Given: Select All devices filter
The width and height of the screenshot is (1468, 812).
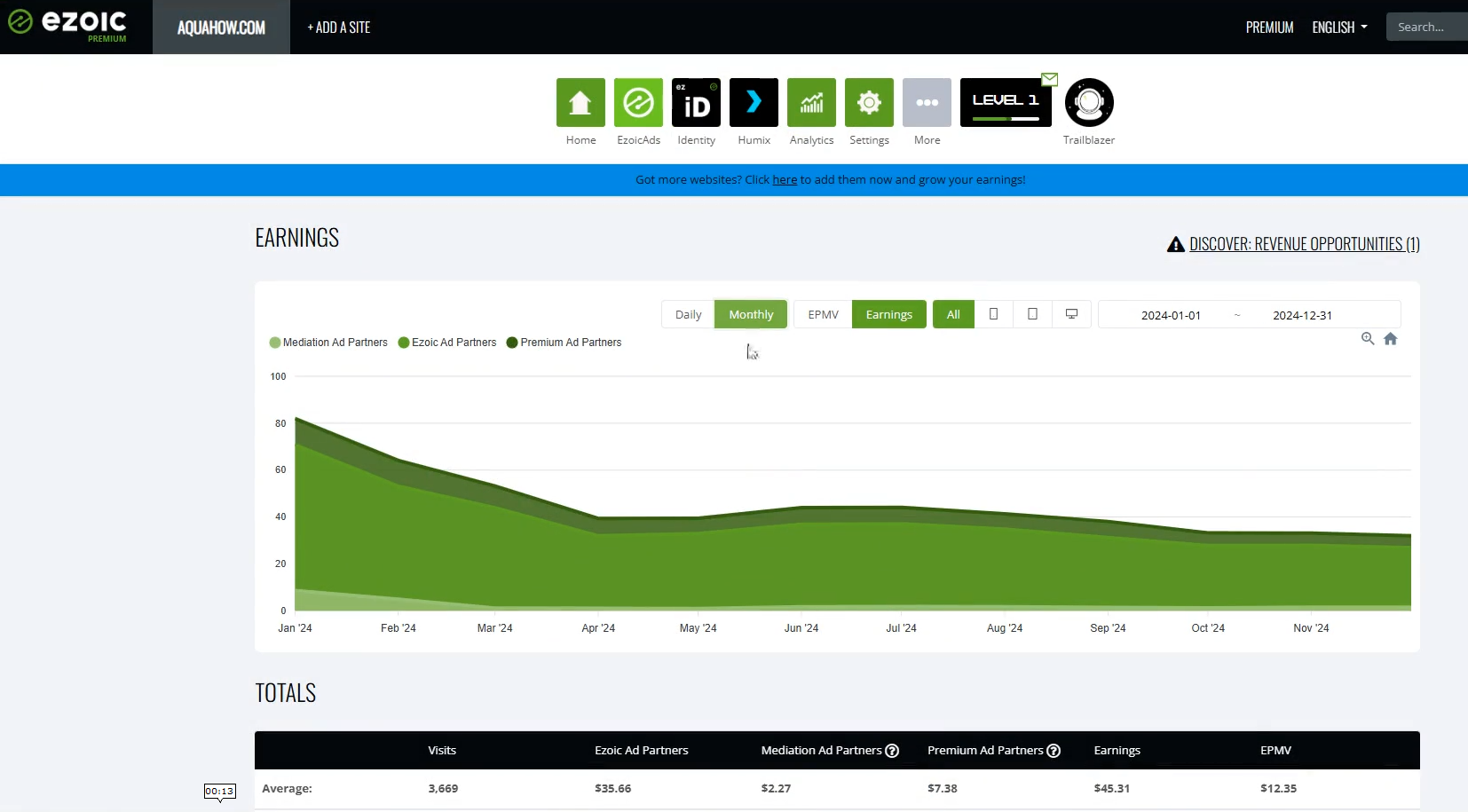Looking at the screenshot, I should pyautogui.click(x=953, y=314).
